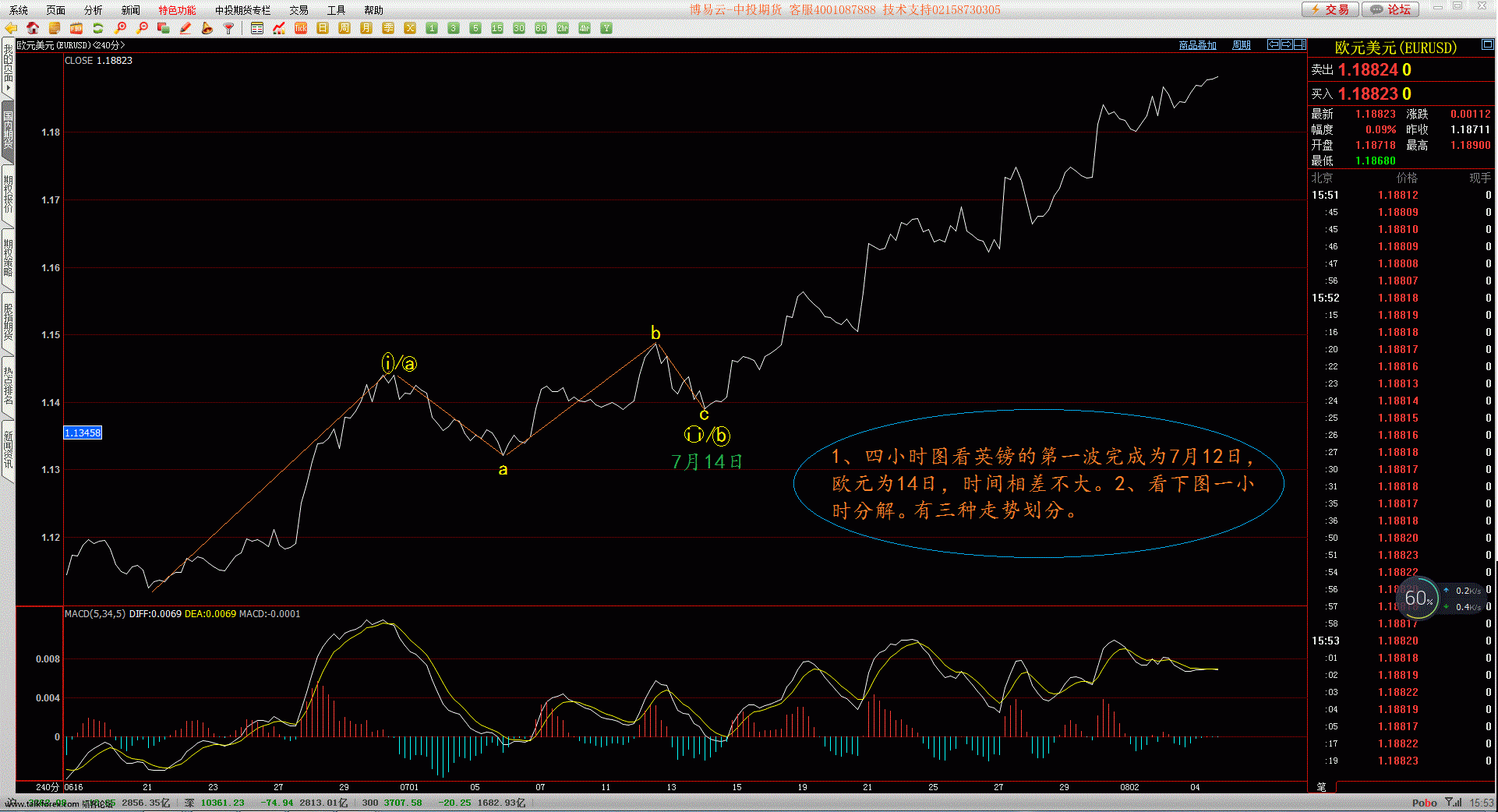1498x812 pixels.
Task: Go to previous chart with left arrow
Action: (1274, 44)
